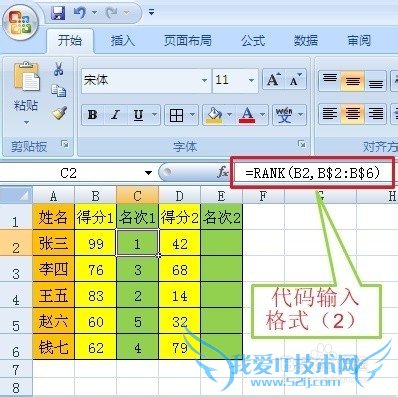Apply the fill color bucket
Image resolution: width=398 pixels, height=397 pixels.
tap(214, 115)
